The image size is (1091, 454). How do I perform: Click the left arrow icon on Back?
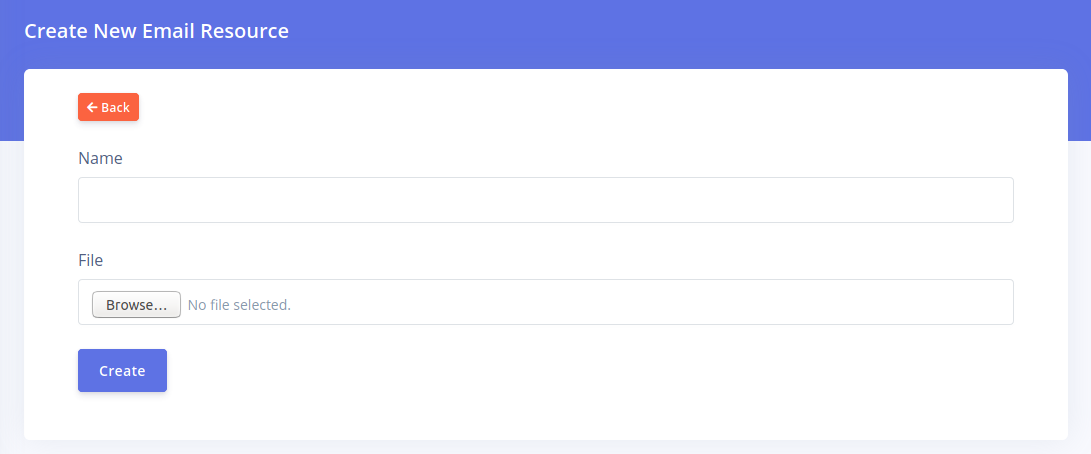pyautogui.click(x=92, y=107)
